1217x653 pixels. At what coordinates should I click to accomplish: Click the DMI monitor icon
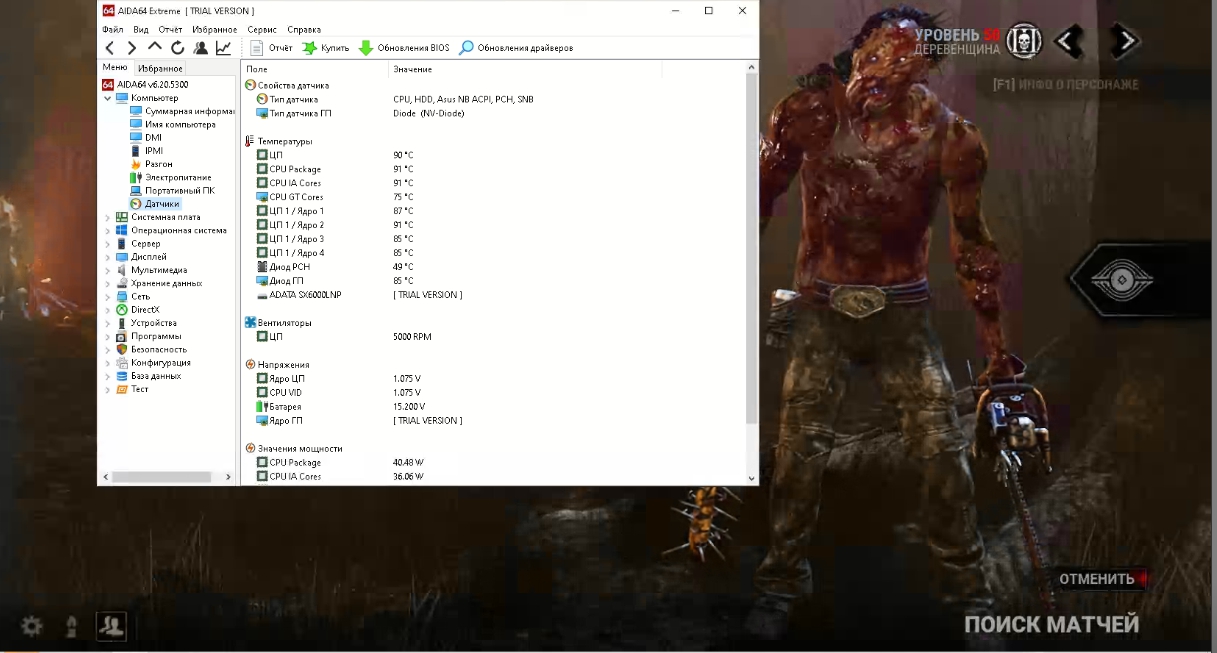[x=136, y=138]
